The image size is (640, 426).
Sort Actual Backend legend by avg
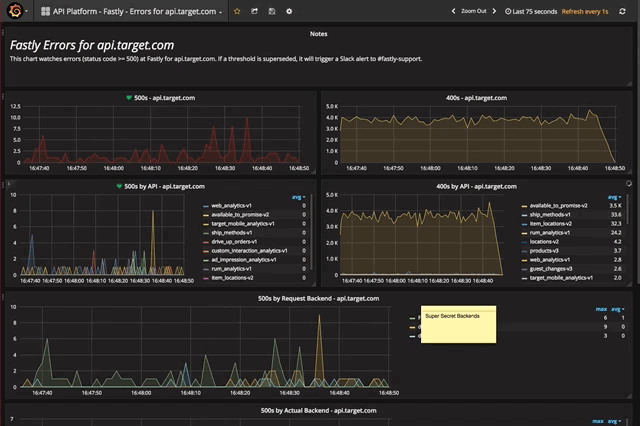[x=615, y=421]
